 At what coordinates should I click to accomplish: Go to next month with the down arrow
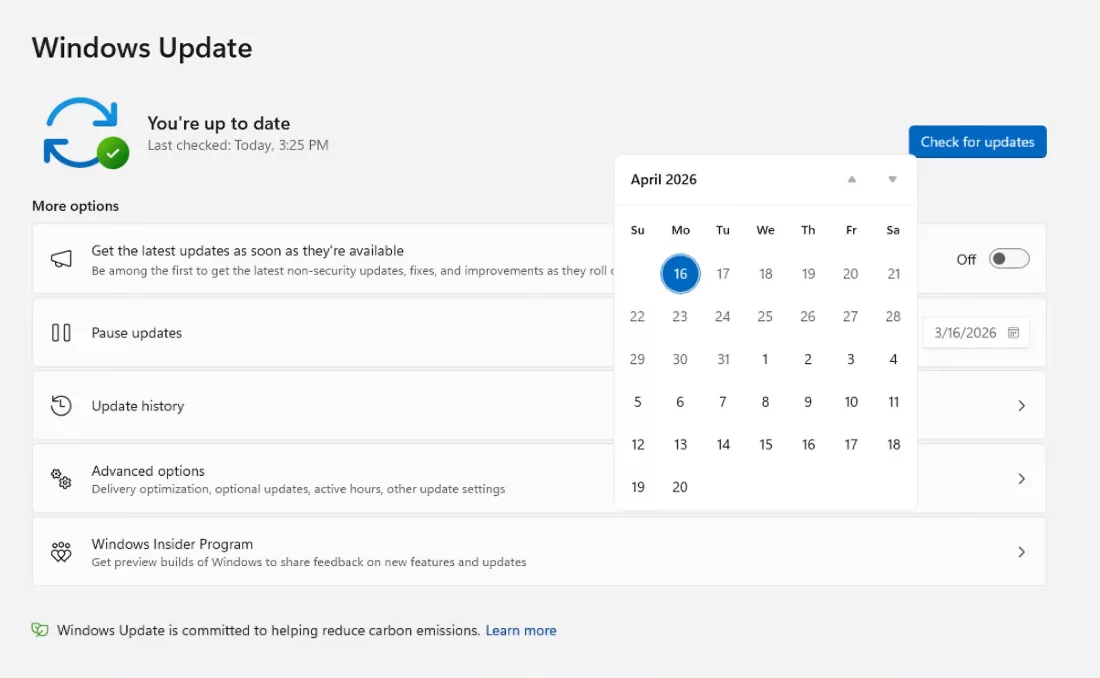(893, 180)
